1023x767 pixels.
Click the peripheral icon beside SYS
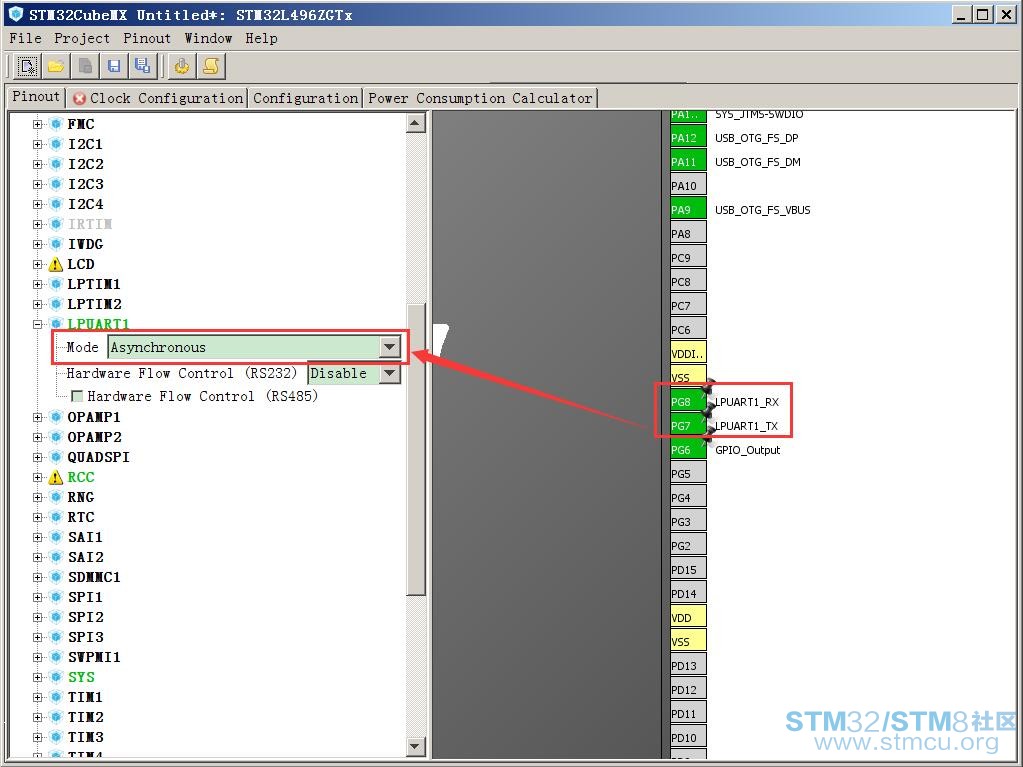click(x=56, y=677)
